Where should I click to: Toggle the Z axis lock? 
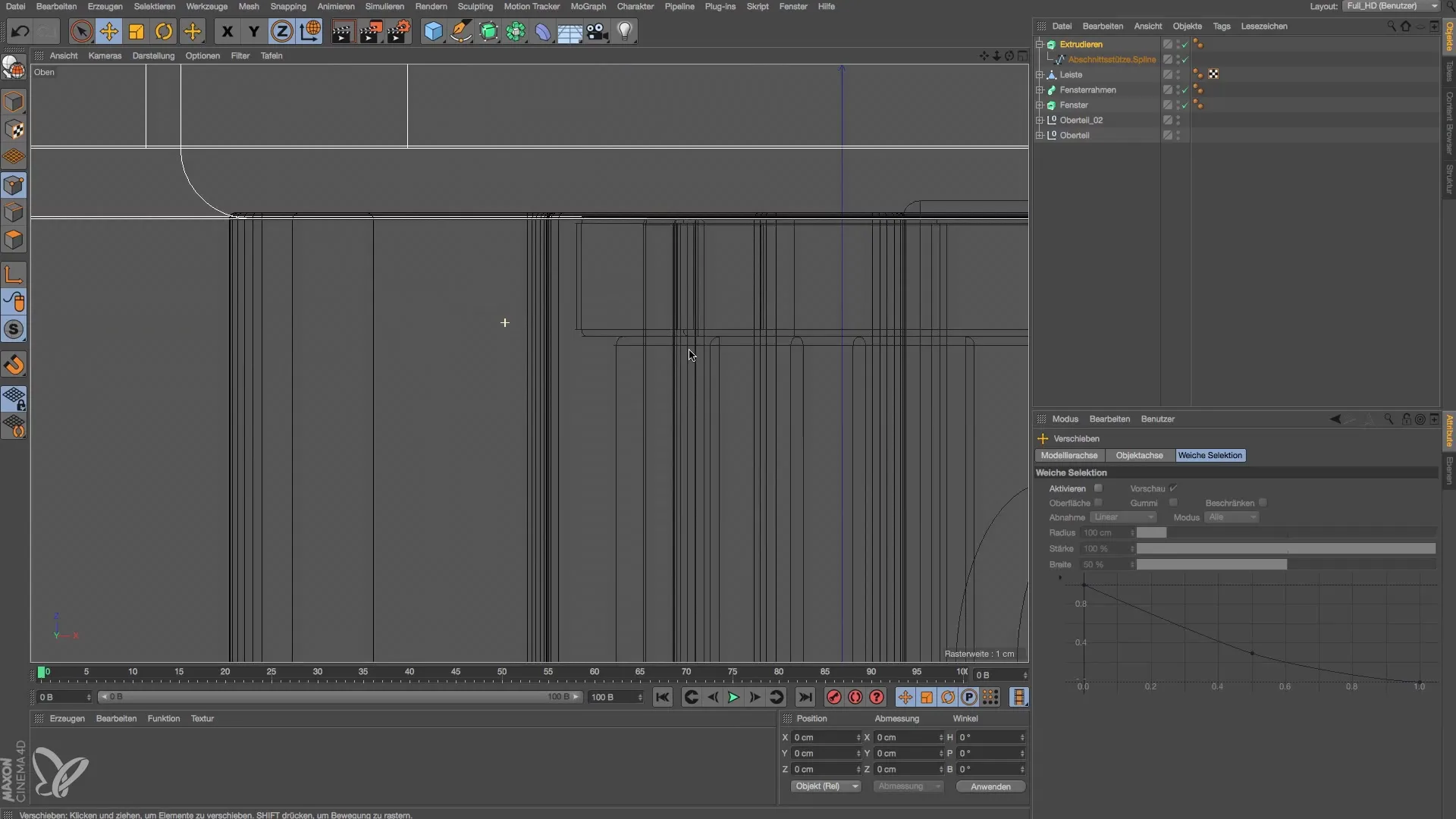click(x=281, y=32)
